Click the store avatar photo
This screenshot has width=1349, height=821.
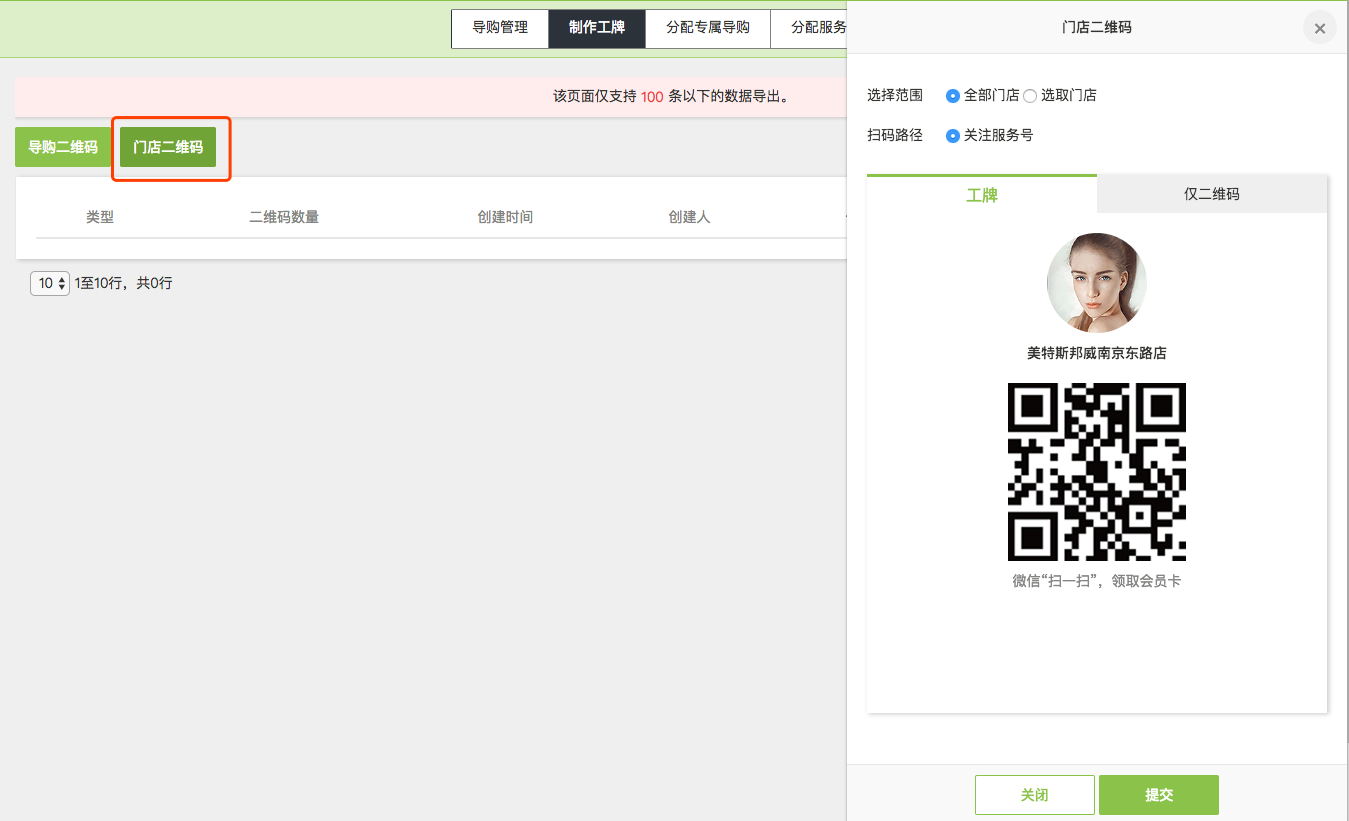click(1097, 283)
